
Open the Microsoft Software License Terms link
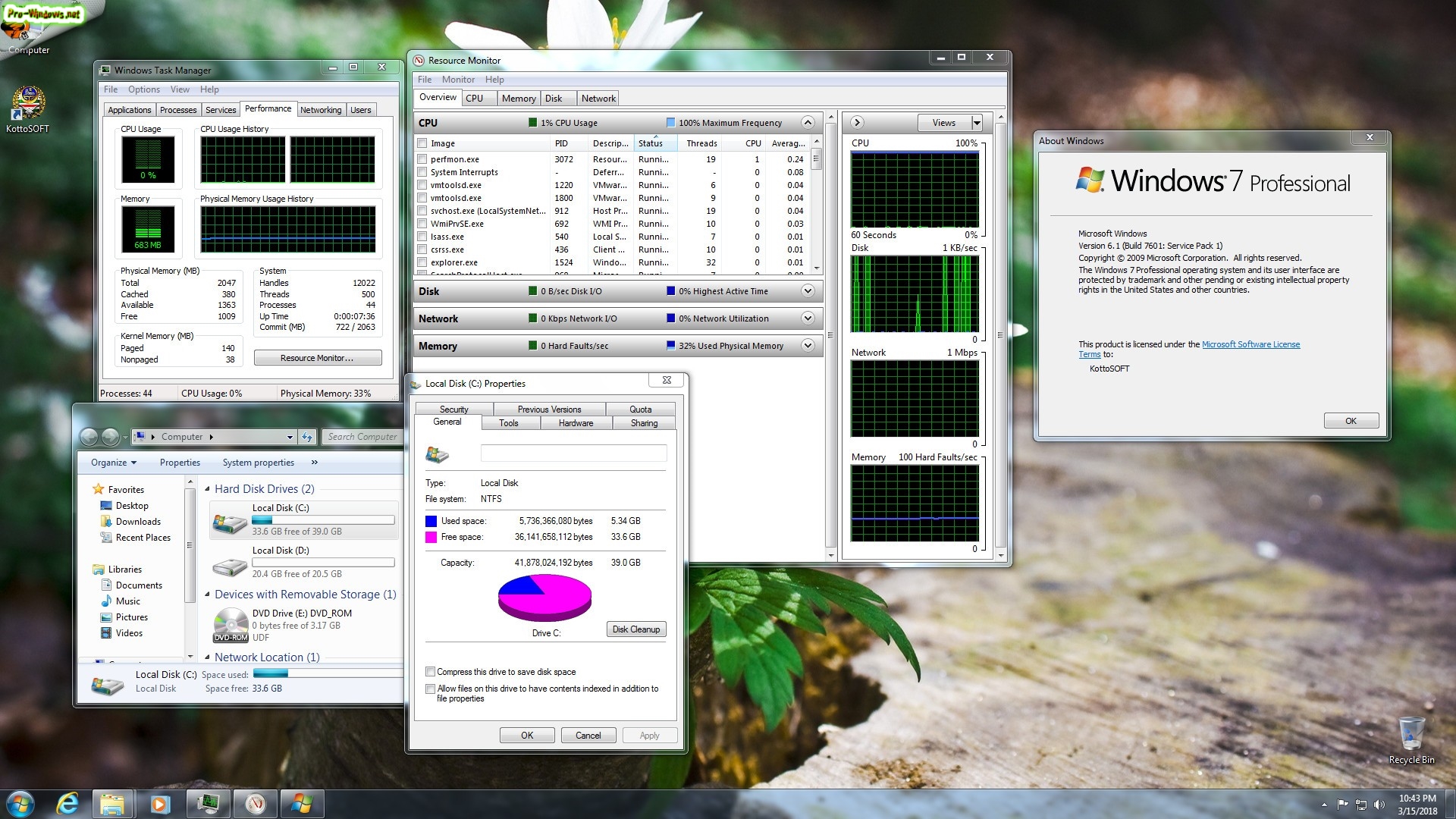click(x=1250, y=344)
